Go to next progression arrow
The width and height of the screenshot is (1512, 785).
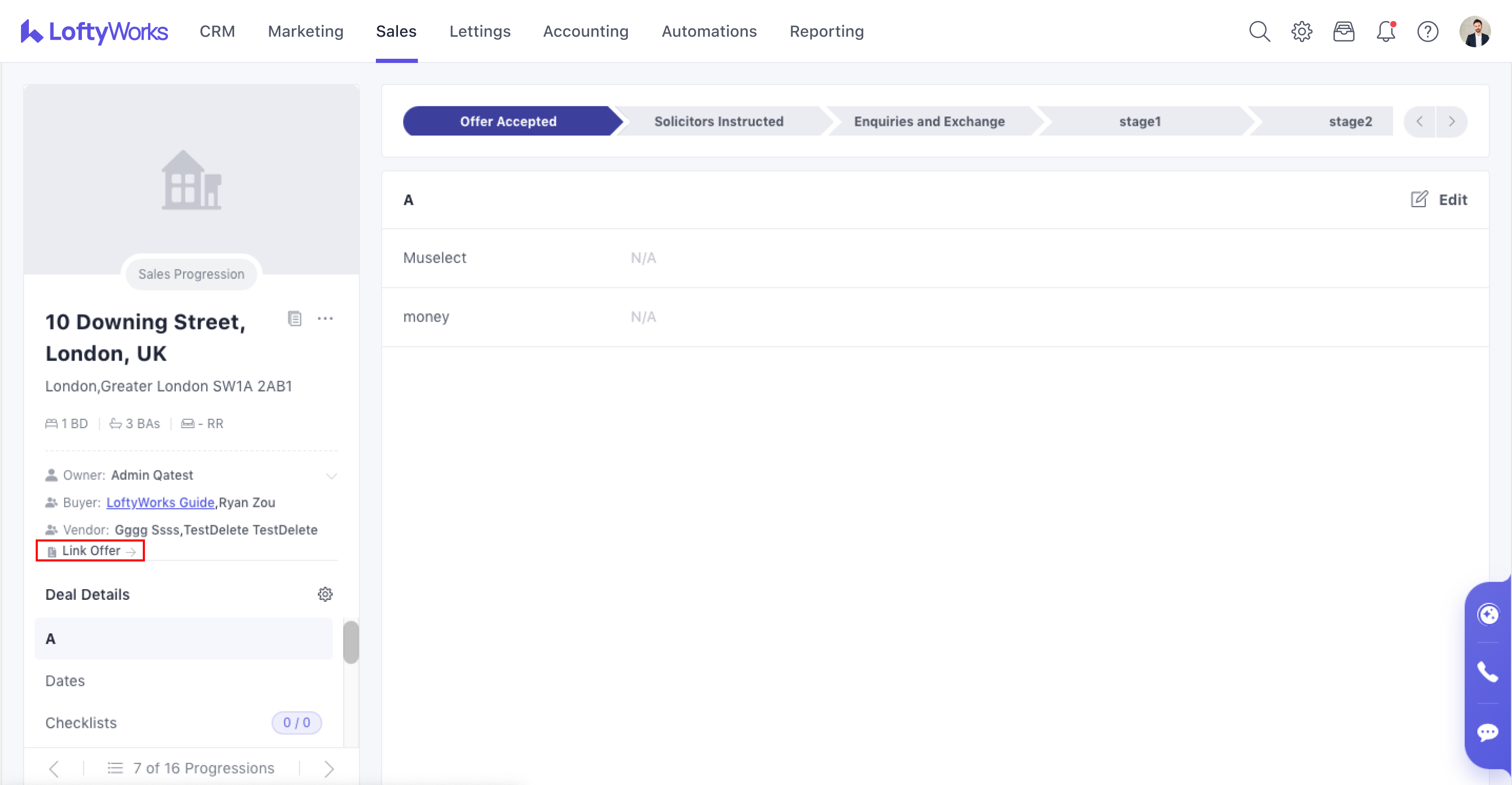click(x=329, y=769)
